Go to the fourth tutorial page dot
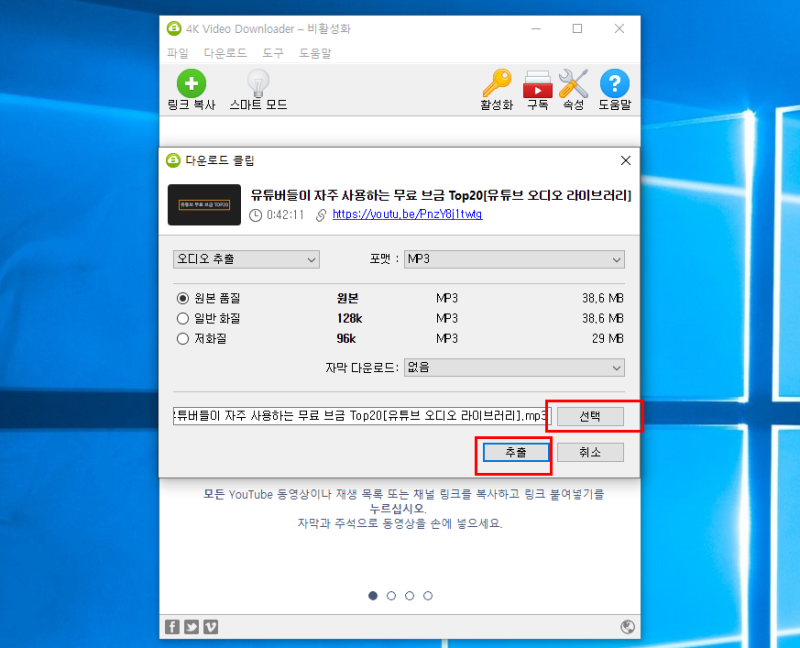 tap(428, 595)
